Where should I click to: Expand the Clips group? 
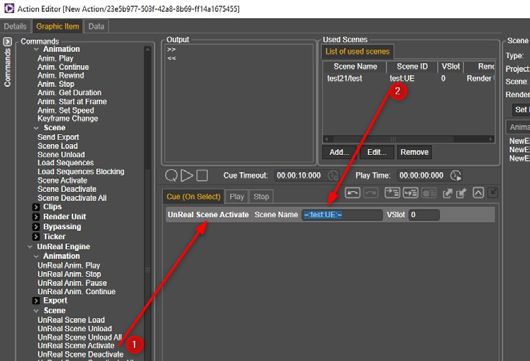point(36,207)
